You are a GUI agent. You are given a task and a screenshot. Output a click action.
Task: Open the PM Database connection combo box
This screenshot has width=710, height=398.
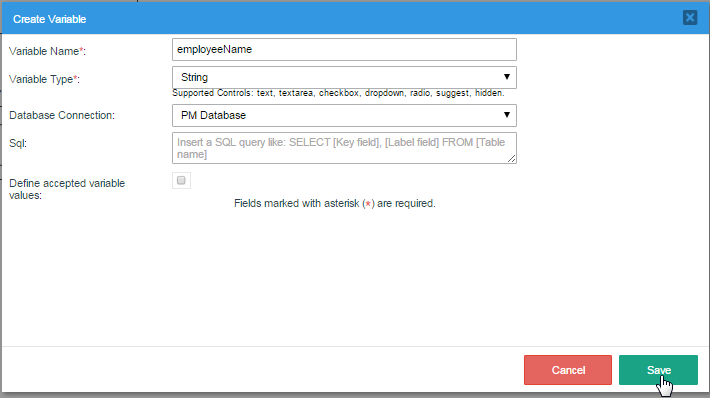pyautogui.click(x=344, y=115)
